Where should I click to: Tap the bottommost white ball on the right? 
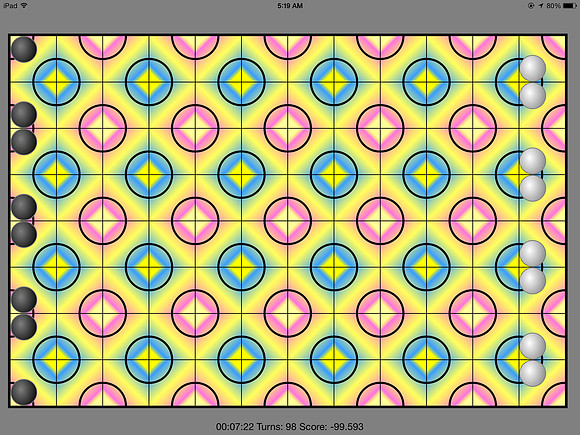(x=533, y=374)
